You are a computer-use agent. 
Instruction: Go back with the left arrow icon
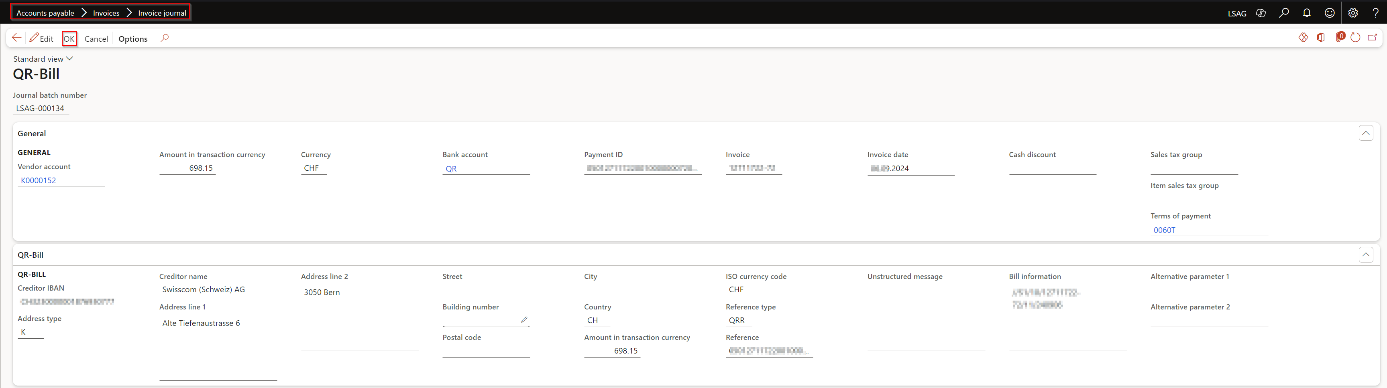[16, 38]
